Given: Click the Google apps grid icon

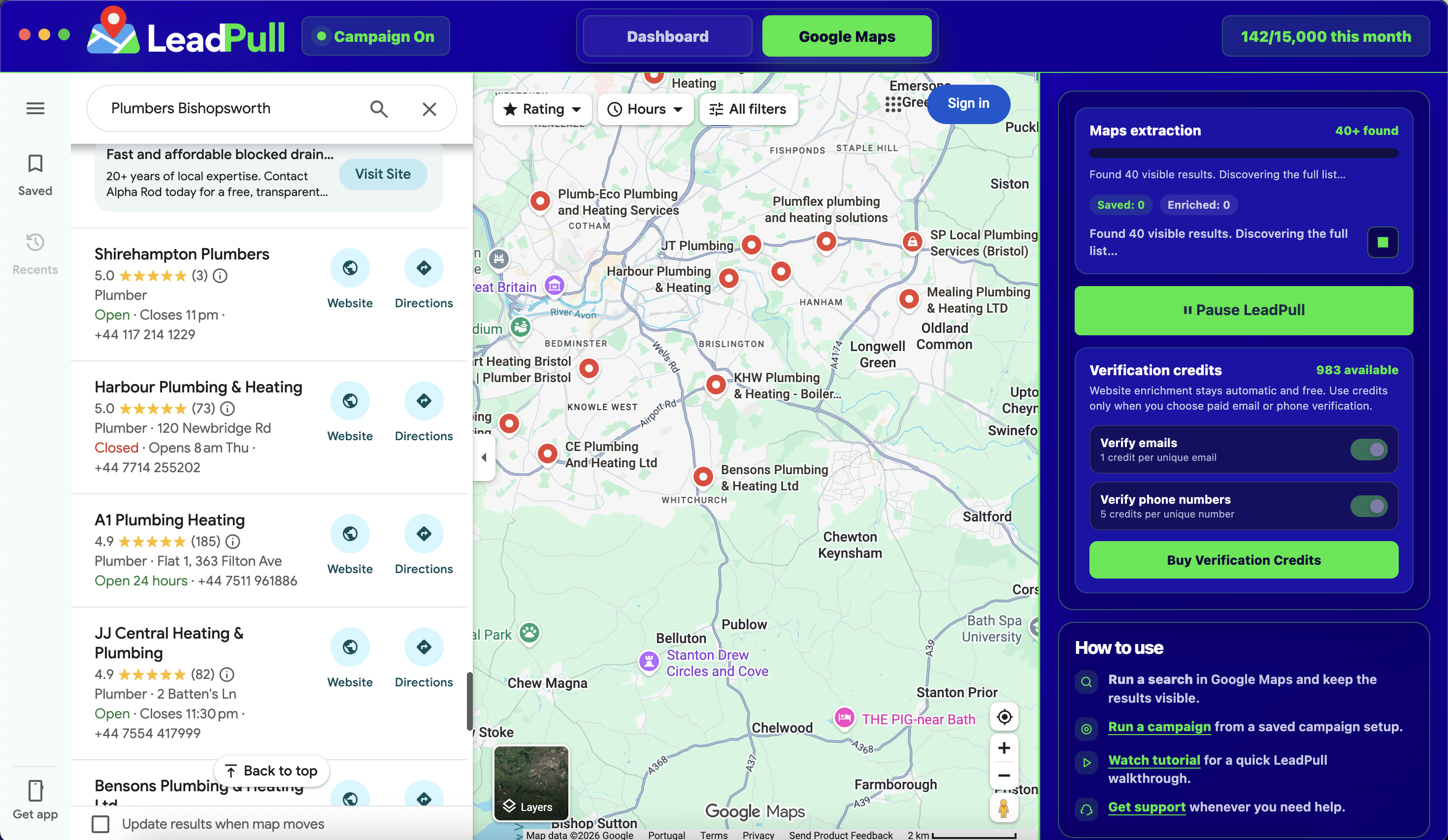Looking at the screenshot, I should (892, 104).
